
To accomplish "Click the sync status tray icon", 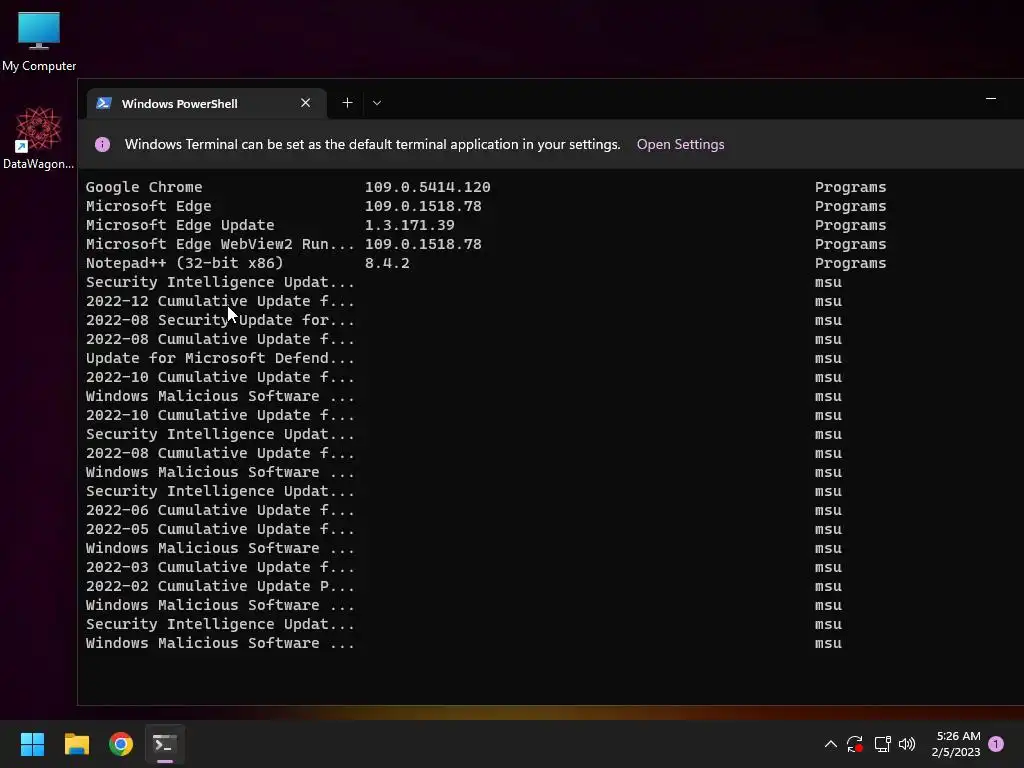I will coord(855,744).
